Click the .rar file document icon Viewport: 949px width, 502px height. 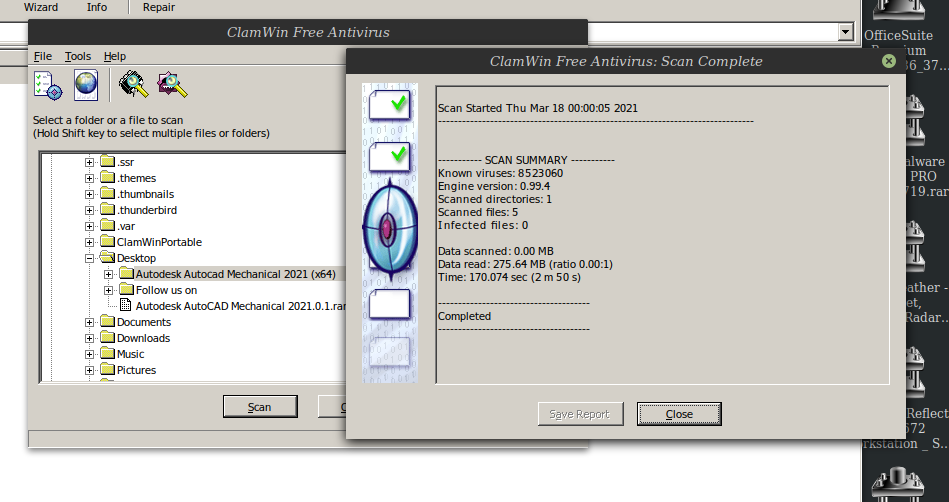126,305
